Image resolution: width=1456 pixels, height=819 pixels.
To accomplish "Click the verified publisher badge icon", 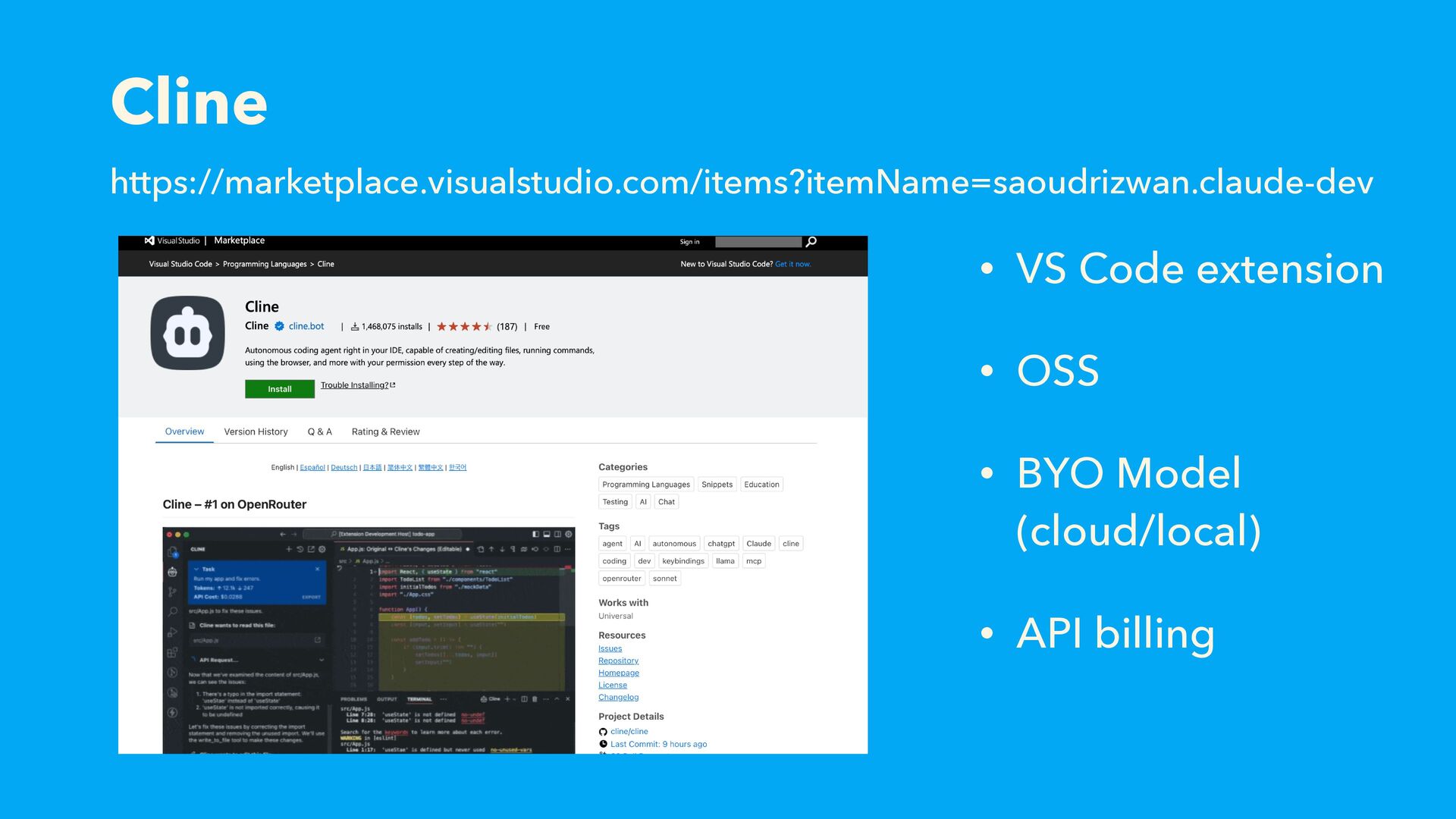I will pyautogui.click(x=279, y=326).
